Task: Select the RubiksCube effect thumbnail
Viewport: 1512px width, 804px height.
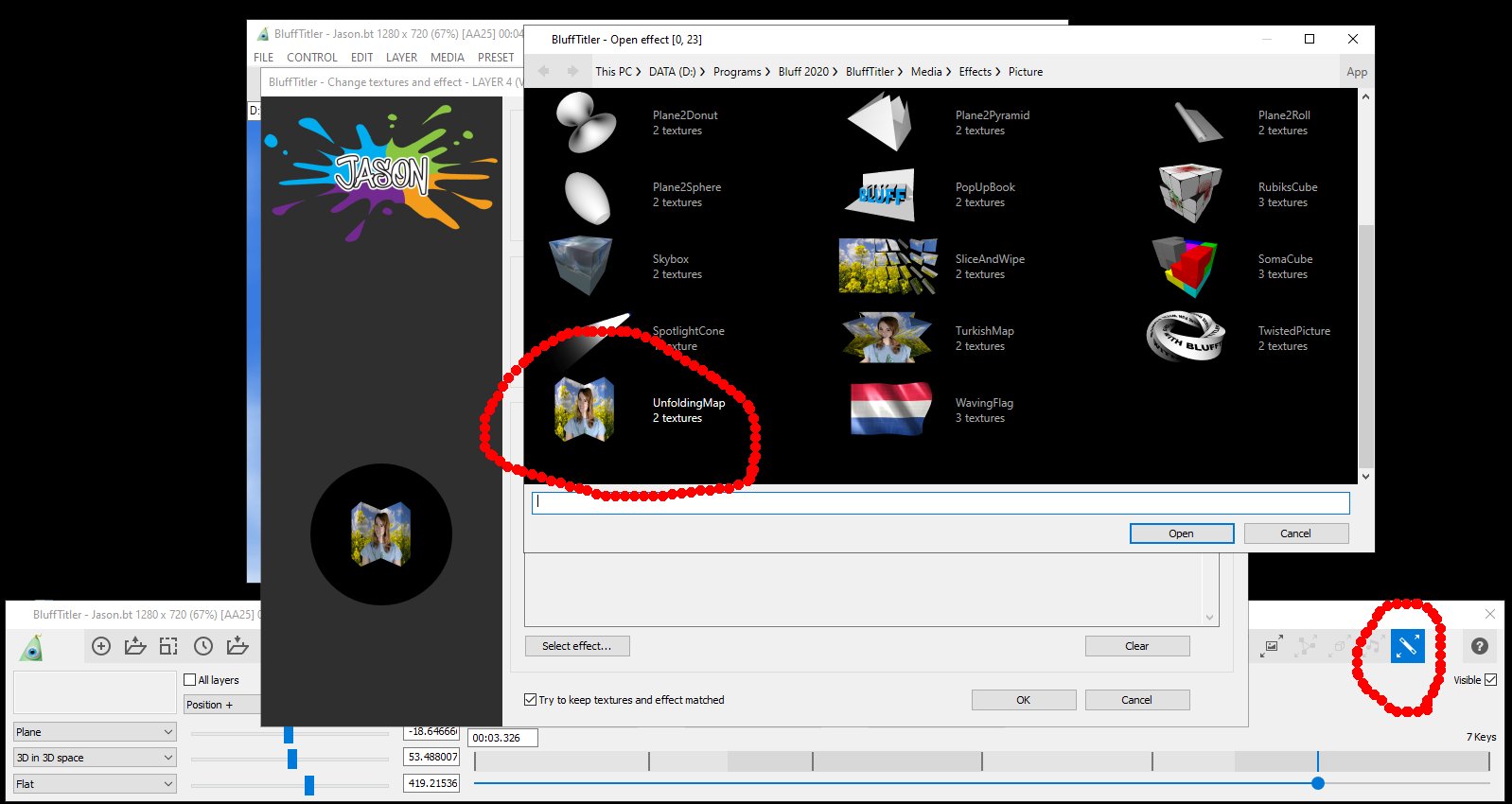Action: point(1190,194)
